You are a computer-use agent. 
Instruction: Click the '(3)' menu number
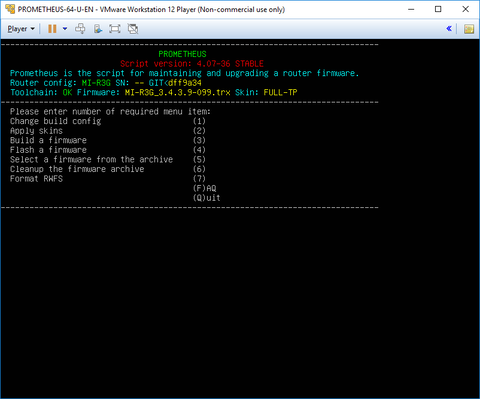click(x=199, y=140)
